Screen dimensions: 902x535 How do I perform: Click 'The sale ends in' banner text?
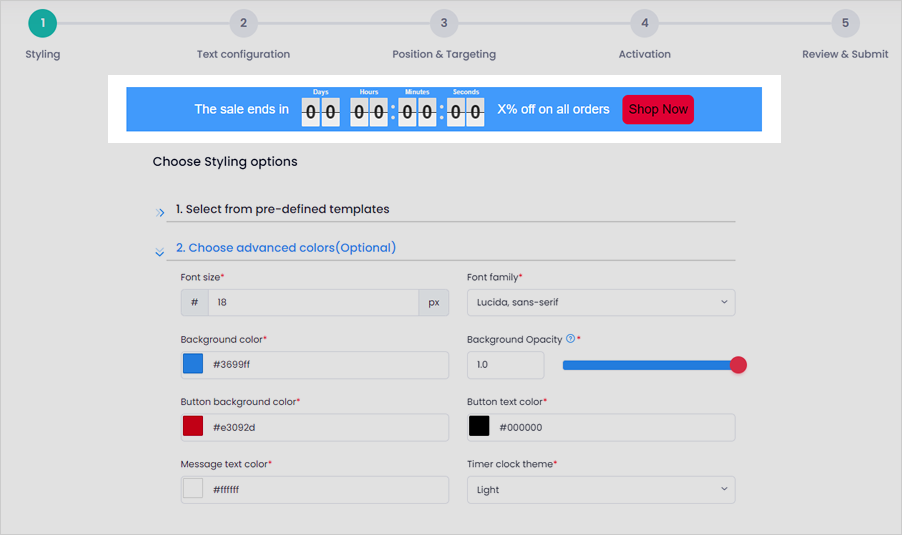(242, 109)
